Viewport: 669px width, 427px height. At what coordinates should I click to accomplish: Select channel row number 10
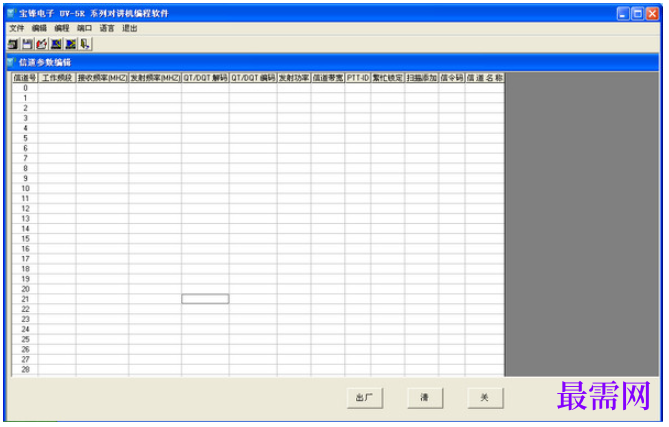click(x=25, y=189)
